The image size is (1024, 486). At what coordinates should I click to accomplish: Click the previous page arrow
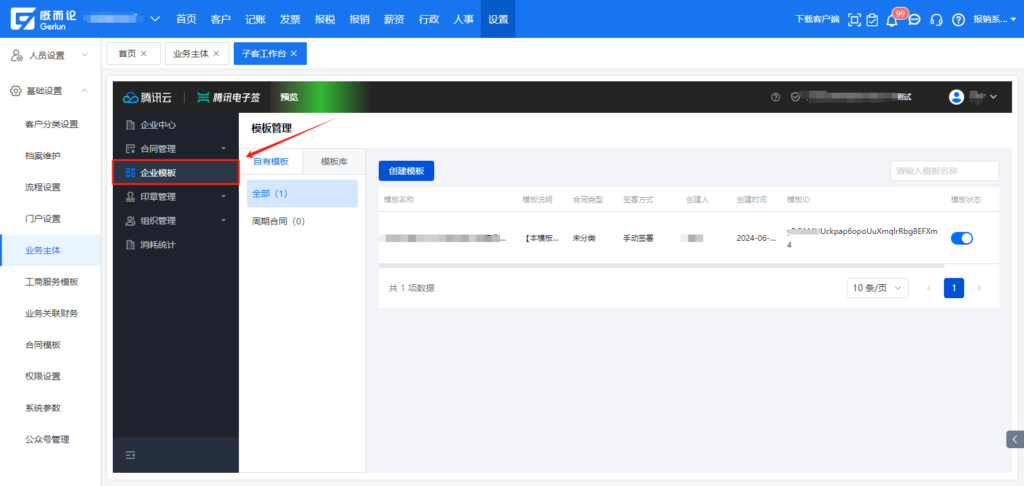point(929,288)
